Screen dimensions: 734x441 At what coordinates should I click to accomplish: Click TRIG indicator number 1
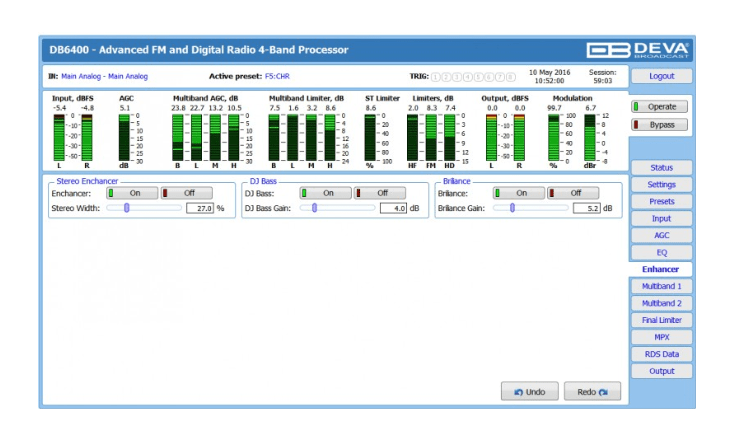click(x=436, y=76)
